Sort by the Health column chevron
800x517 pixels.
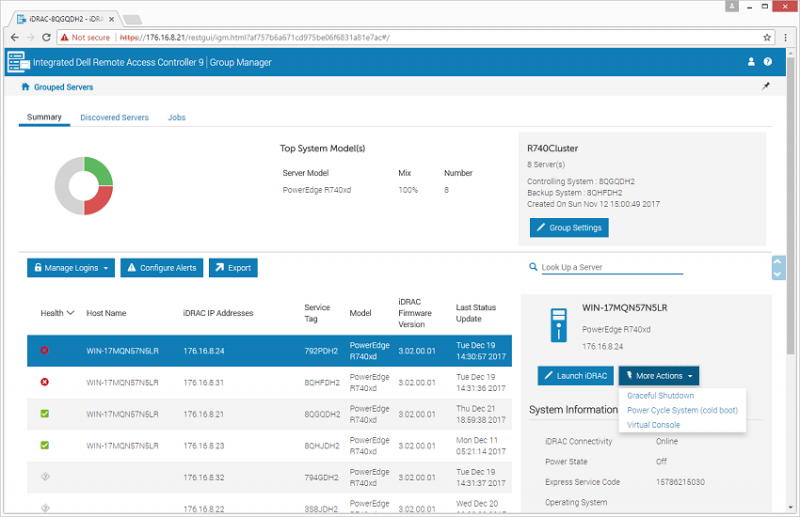click(71, 313)
